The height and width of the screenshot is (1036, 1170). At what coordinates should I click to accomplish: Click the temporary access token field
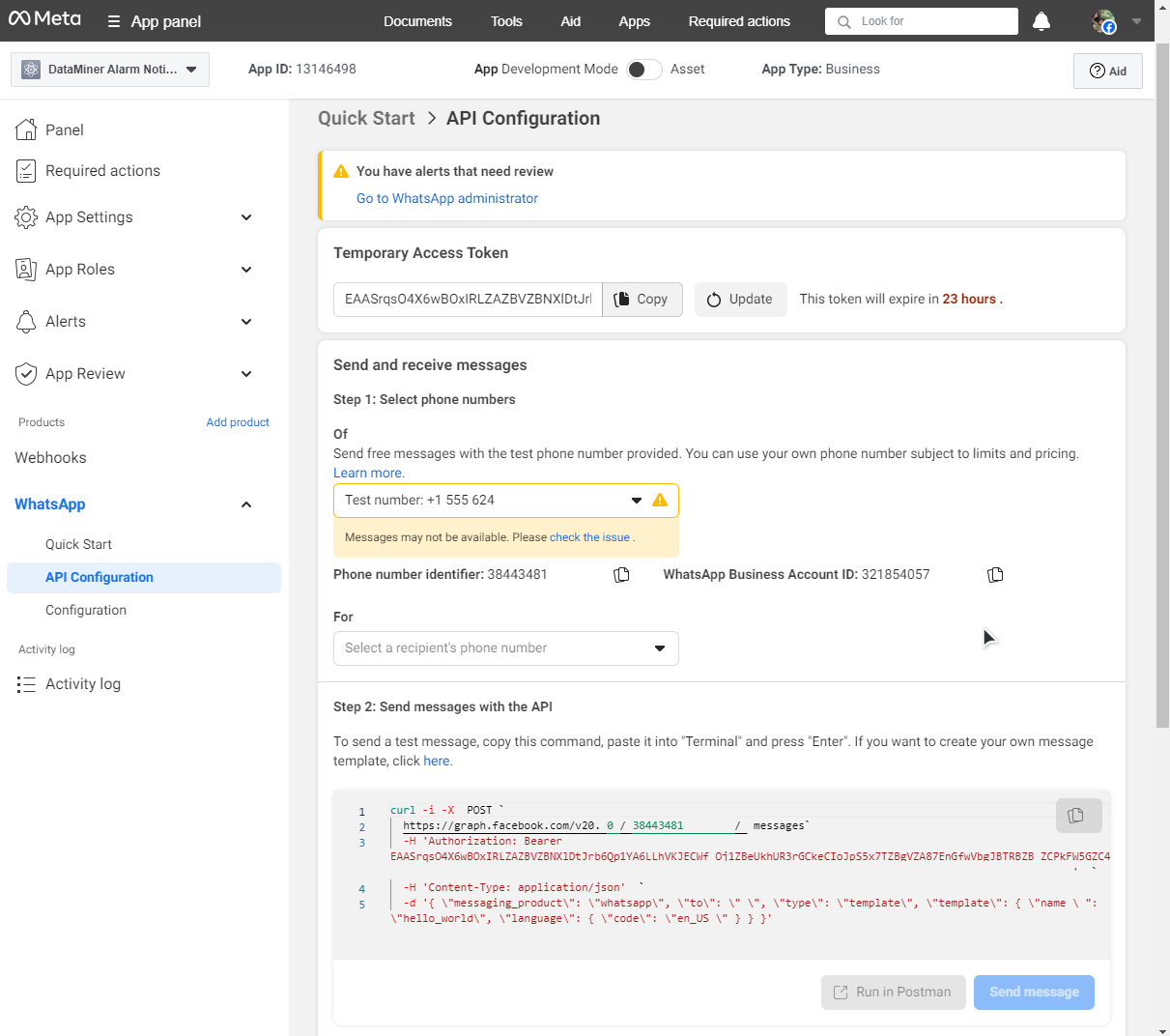[x=468, y=300]
